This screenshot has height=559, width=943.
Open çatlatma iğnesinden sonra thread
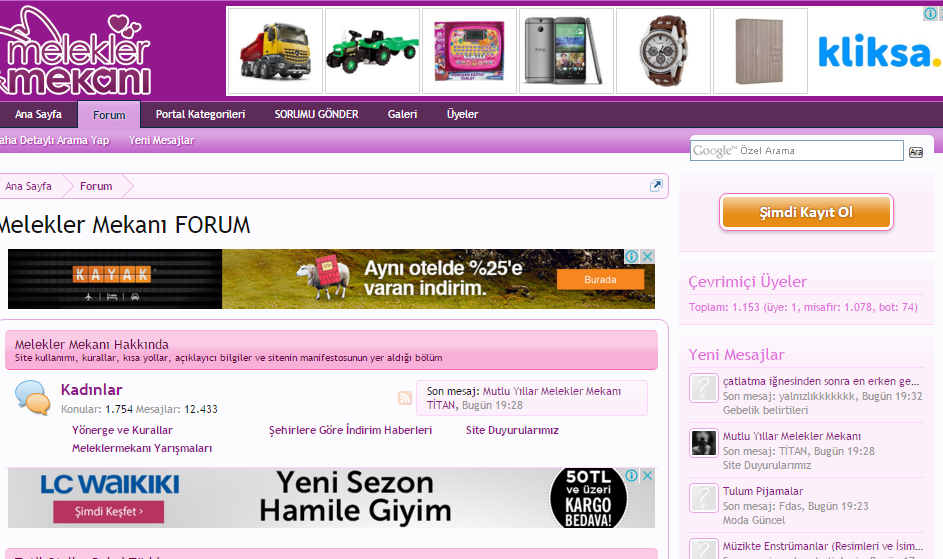820,381
